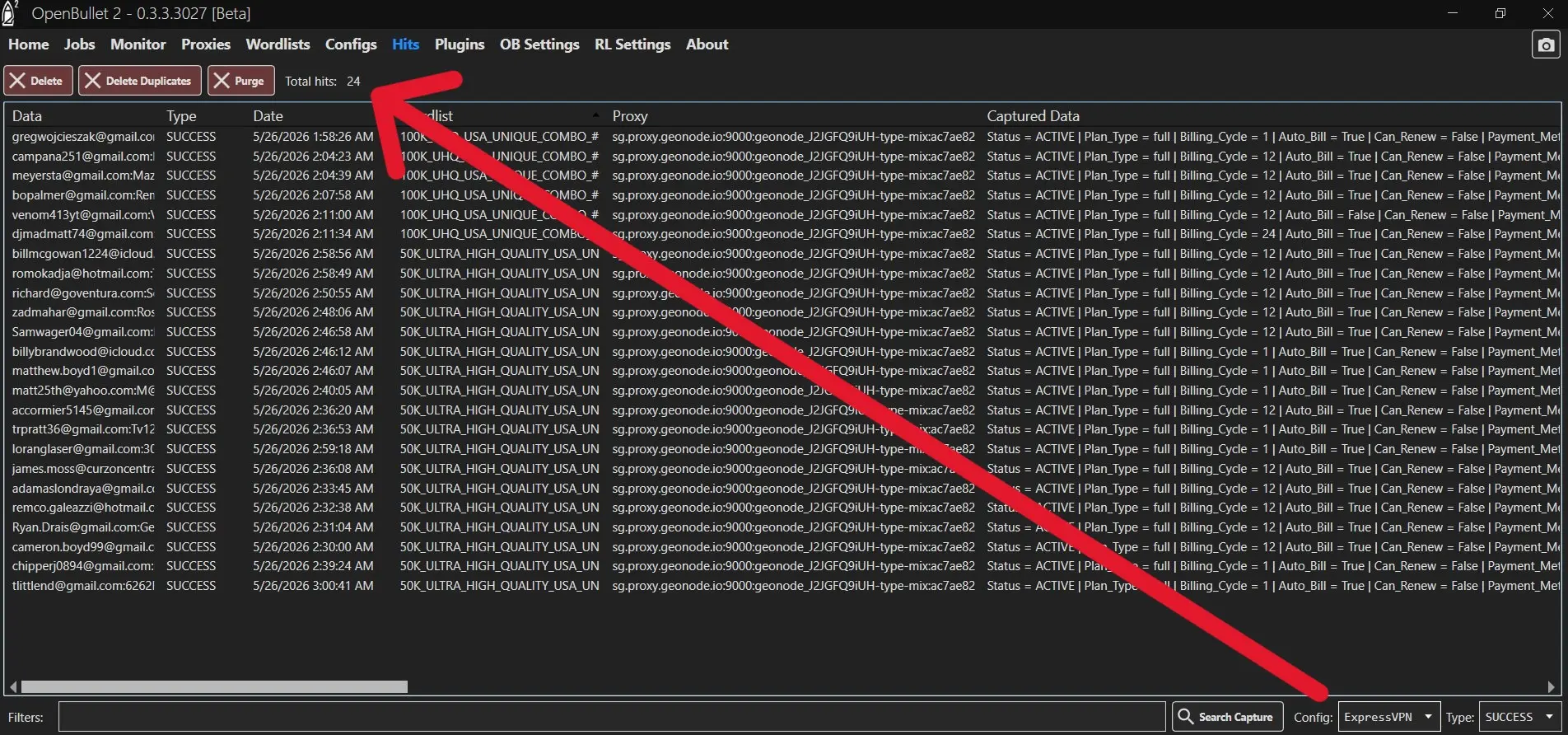
Task: Open the Monitor page
Action: (138, 44)
